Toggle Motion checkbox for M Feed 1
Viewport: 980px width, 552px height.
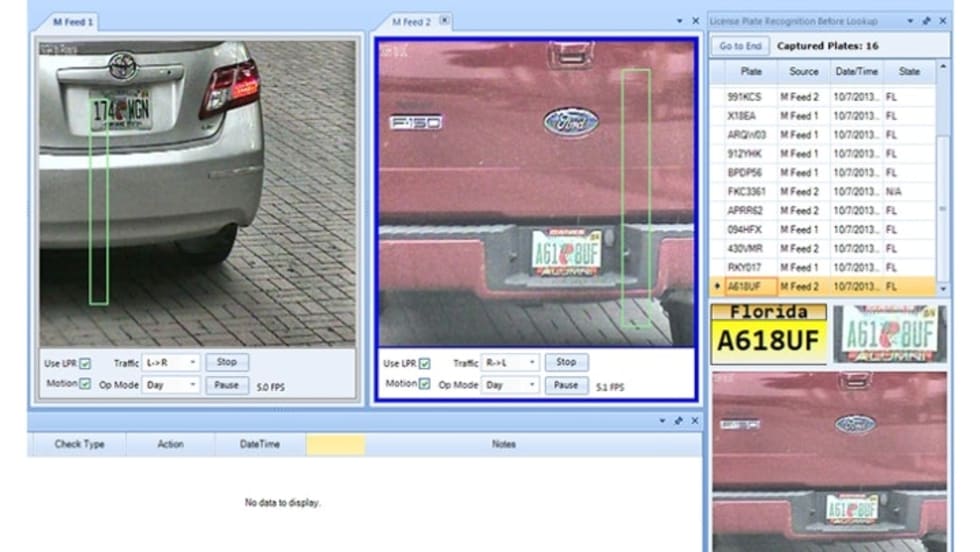tap(84, 384)
